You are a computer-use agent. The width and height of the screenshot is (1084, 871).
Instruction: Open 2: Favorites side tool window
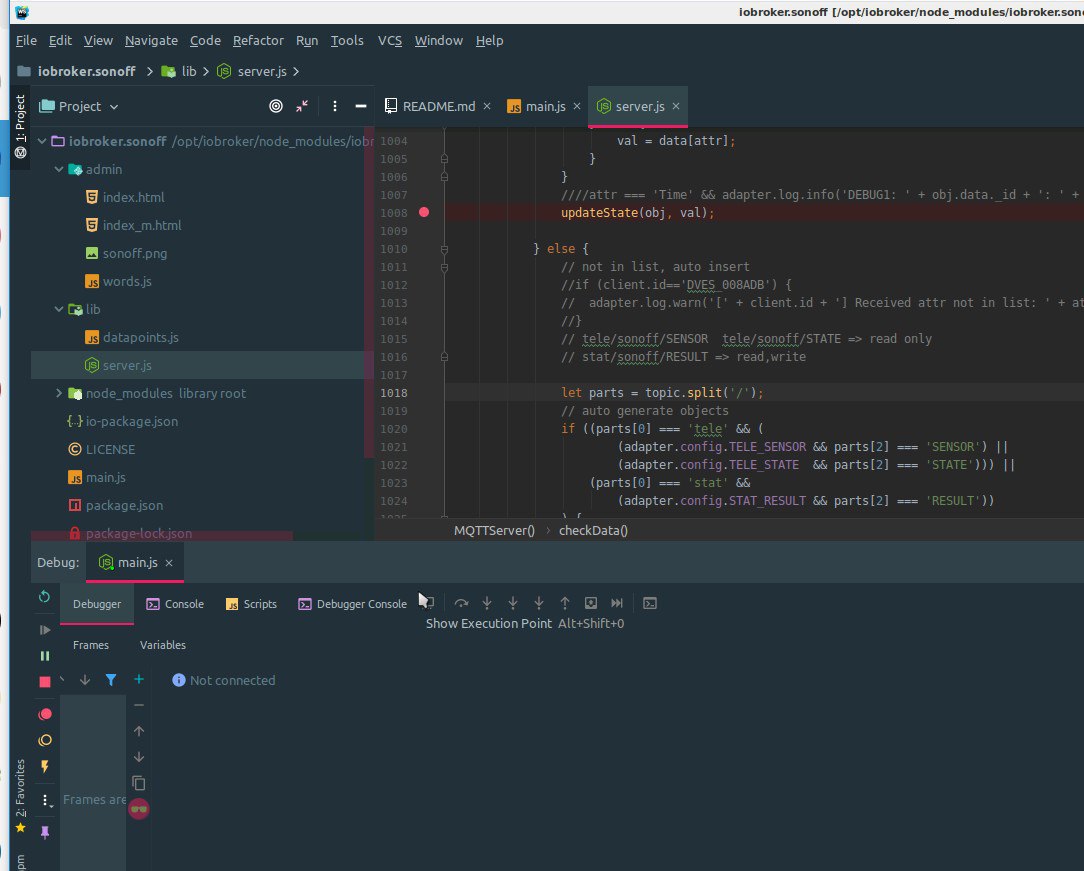[20, 795]
